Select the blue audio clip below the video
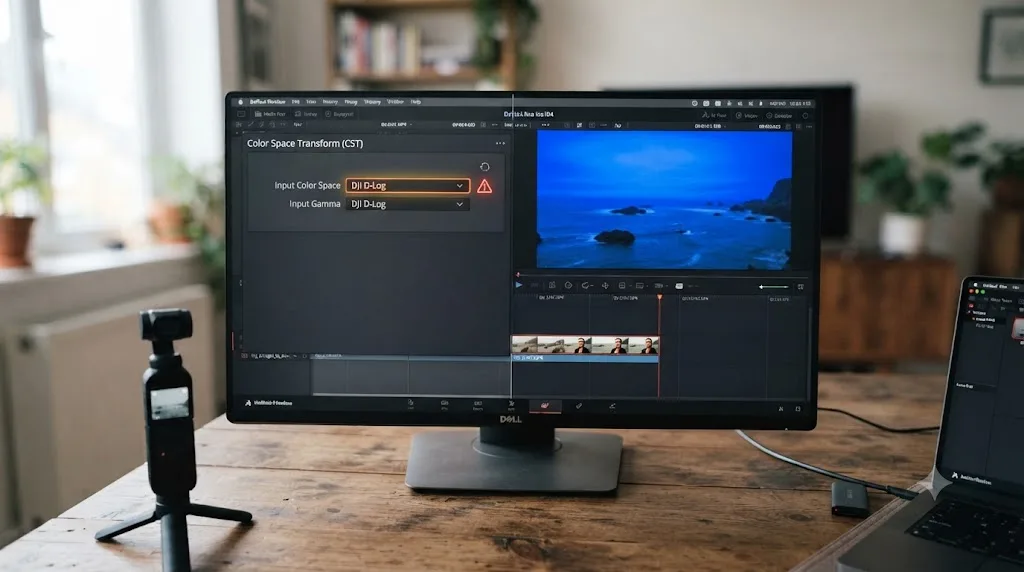This screenshot has width=1024, height=572. (584, 358)
